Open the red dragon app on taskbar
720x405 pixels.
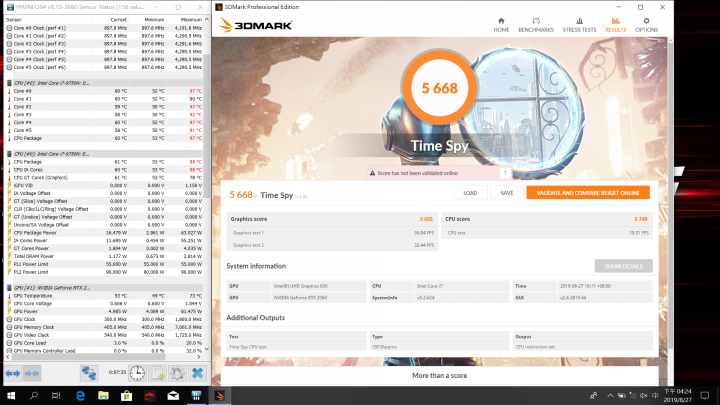click(x=150, y=395)
